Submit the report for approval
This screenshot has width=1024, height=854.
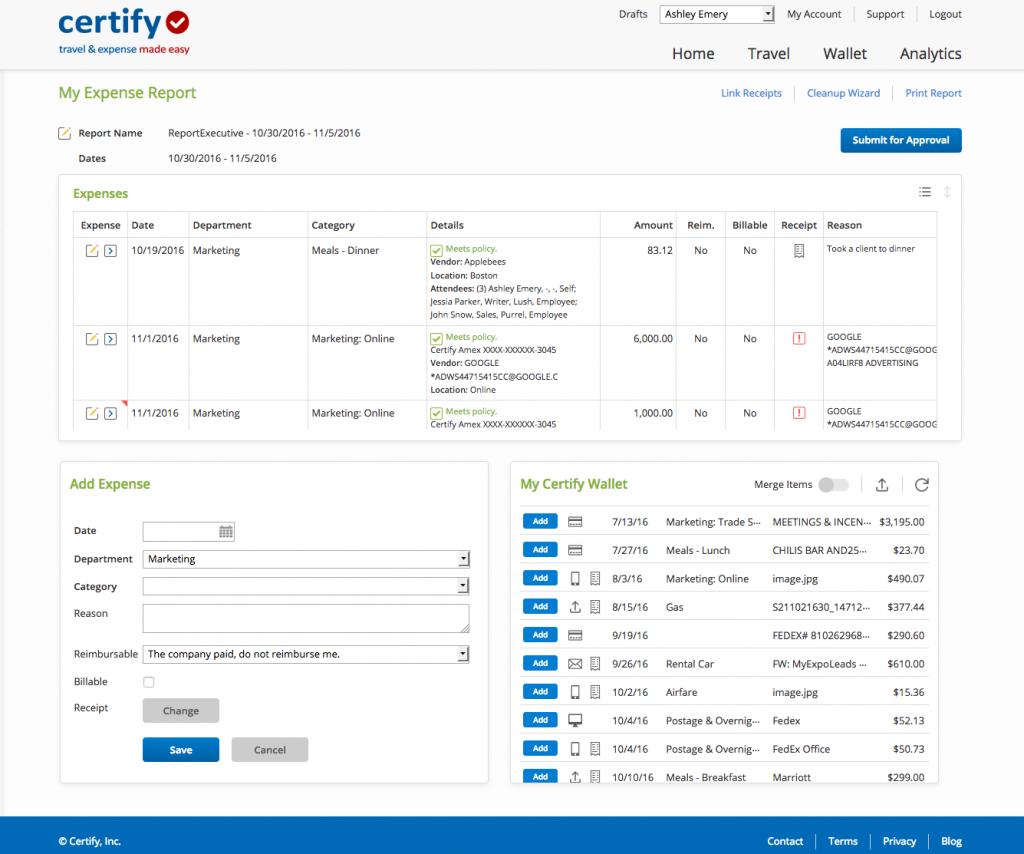(900, 140)
